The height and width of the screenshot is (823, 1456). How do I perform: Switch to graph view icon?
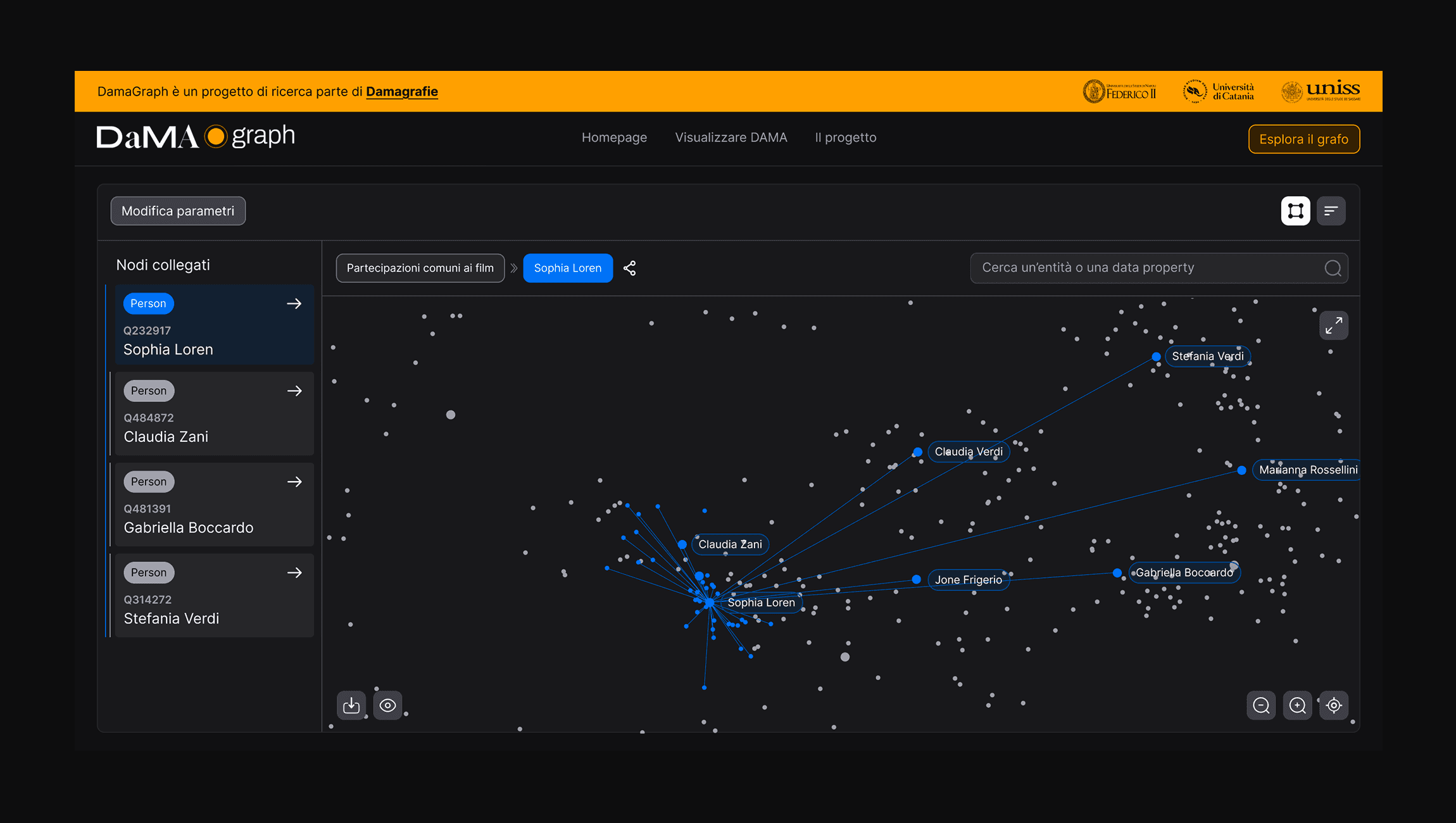tap(1295, 211)
